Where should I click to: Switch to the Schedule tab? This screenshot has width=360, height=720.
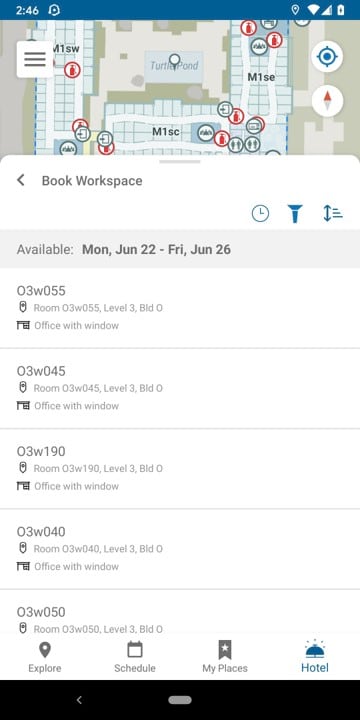click(135, 657)
